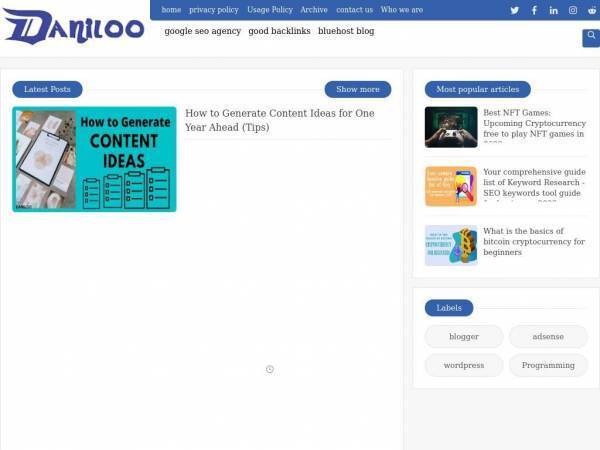Click the clock icon below the post
Viewport: 600px width, 450px height.
pos(270,369)
